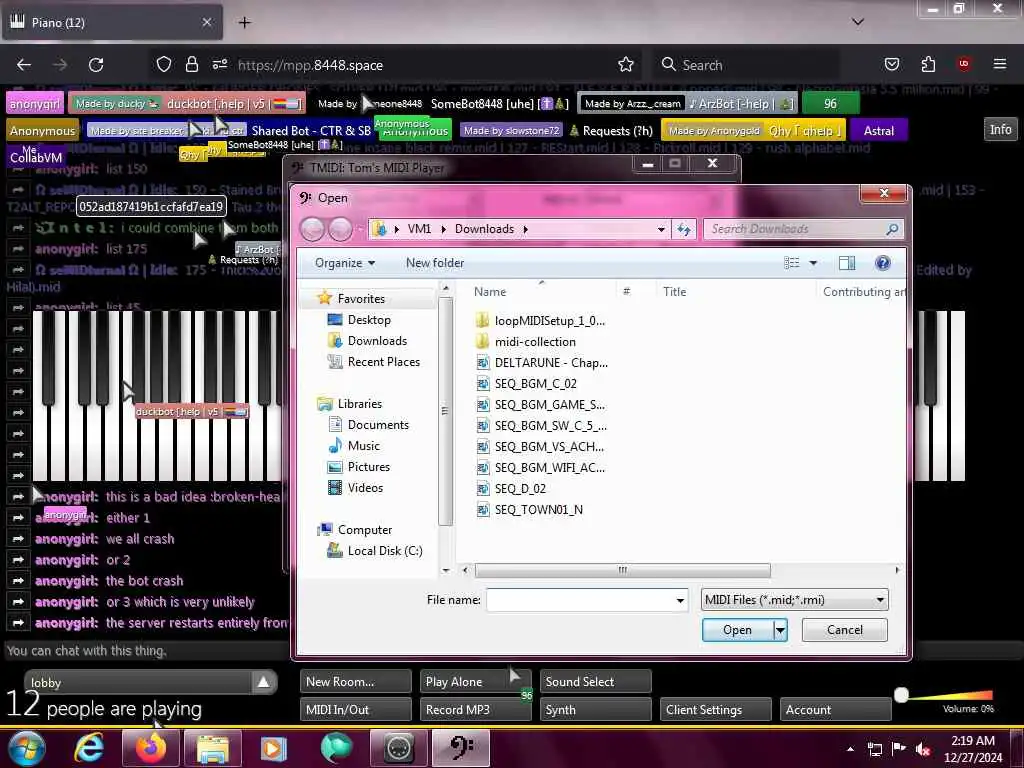Launch Internet Explorer from taskbar
1024x768 pixels.
(x=89, y=748)
